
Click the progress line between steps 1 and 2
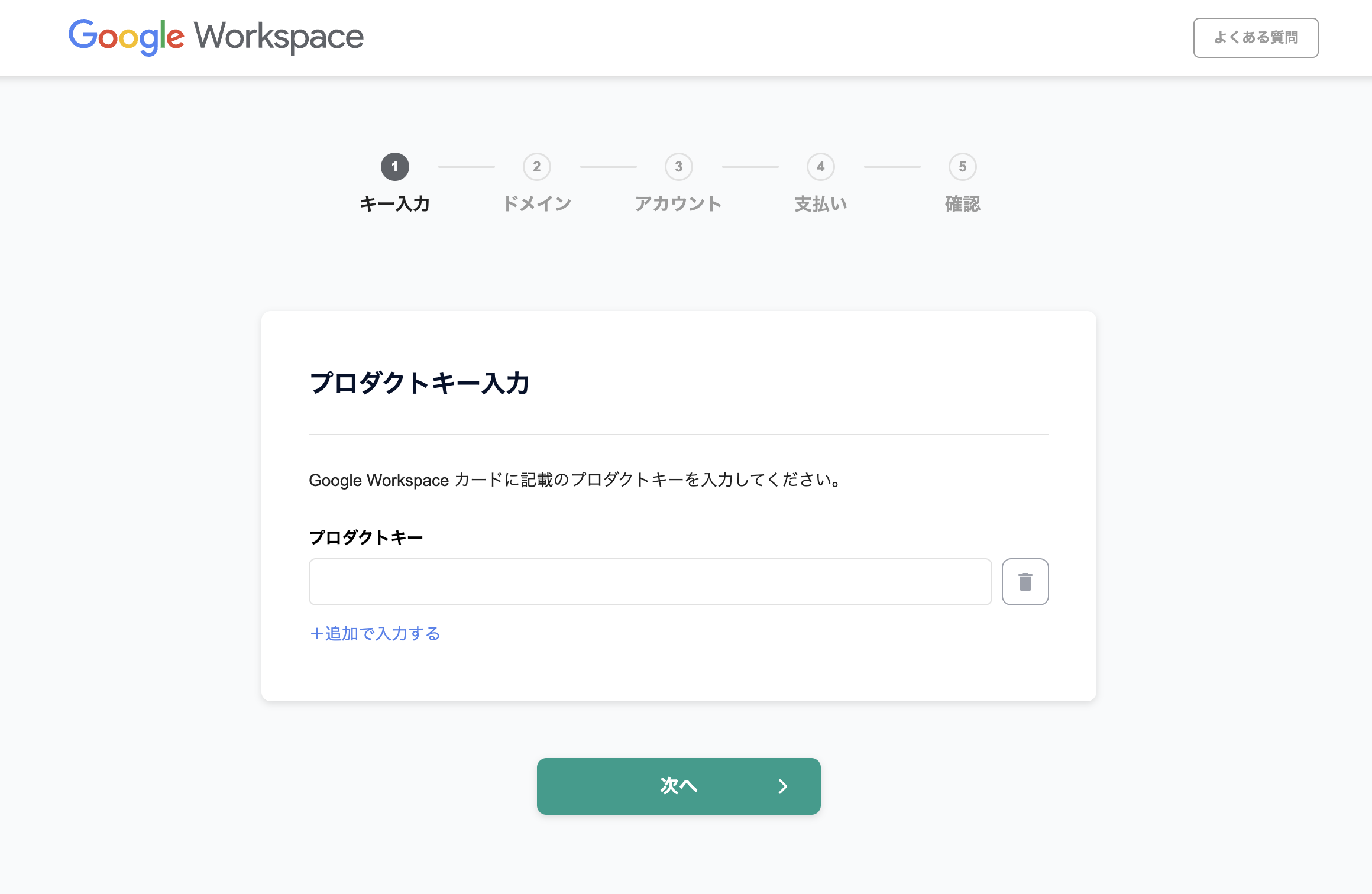pos(466,167)
